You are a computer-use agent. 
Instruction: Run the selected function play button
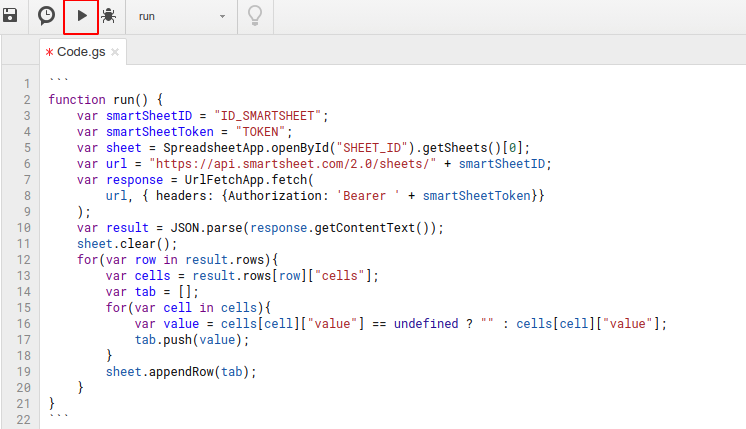81,16
